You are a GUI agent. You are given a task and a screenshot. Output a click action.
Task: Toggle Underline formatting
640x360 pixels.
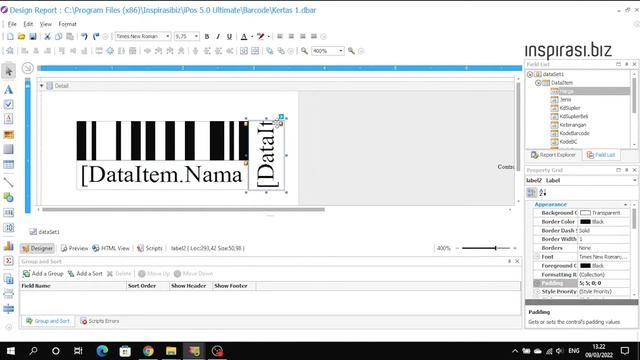click(x=229, y=37)
